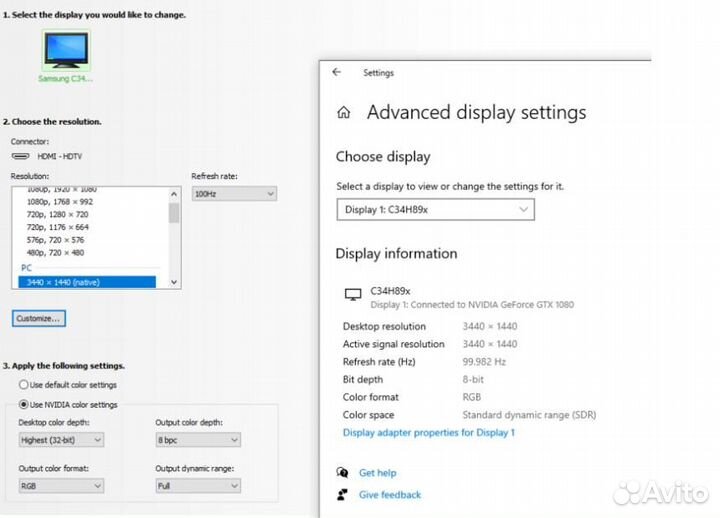Go back with the Settings arrow
This screenshot has width=720, height=518.
point(337,72)
